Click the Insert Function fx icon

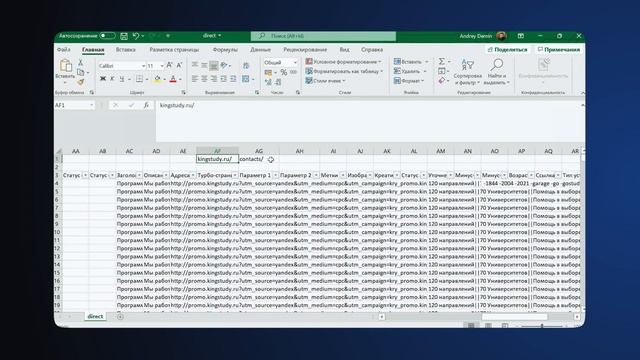point(146,105)
